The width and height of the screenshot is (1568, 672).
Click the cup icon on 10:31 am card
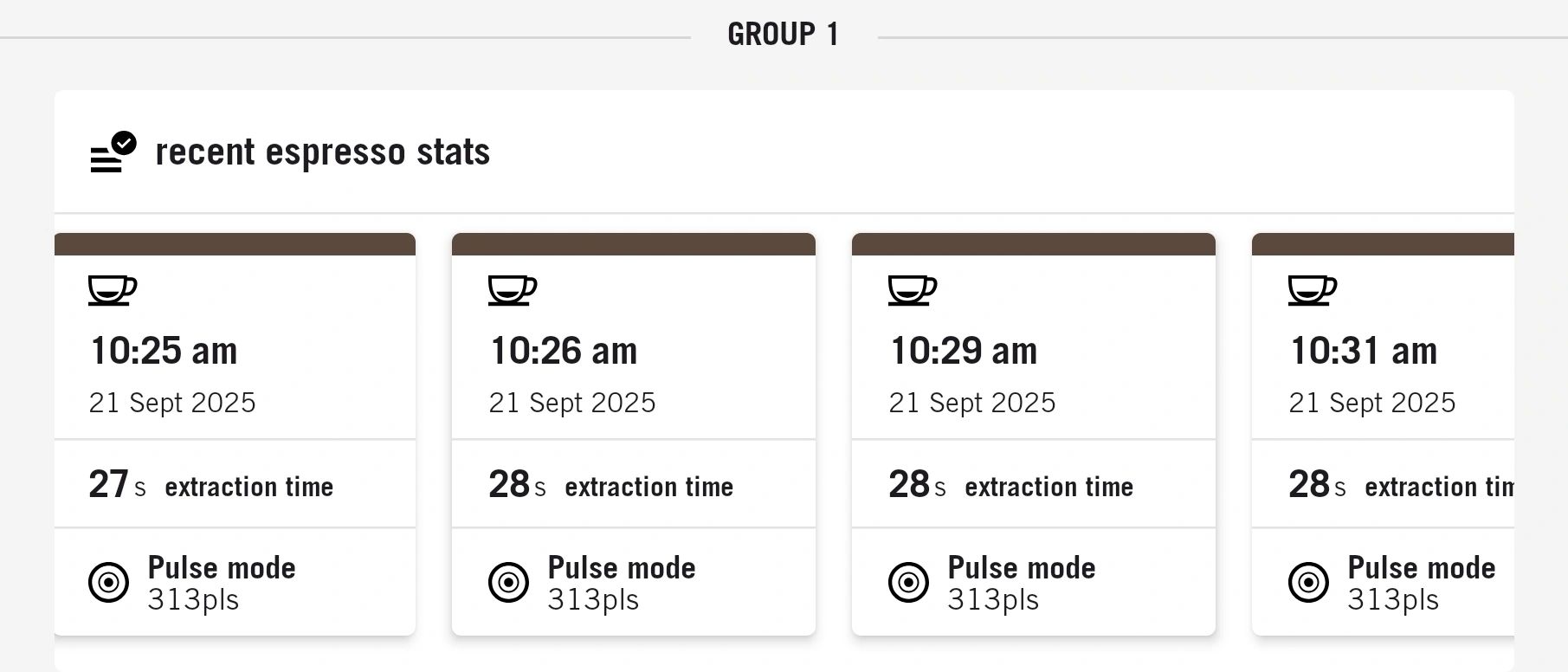(1313, 290)
